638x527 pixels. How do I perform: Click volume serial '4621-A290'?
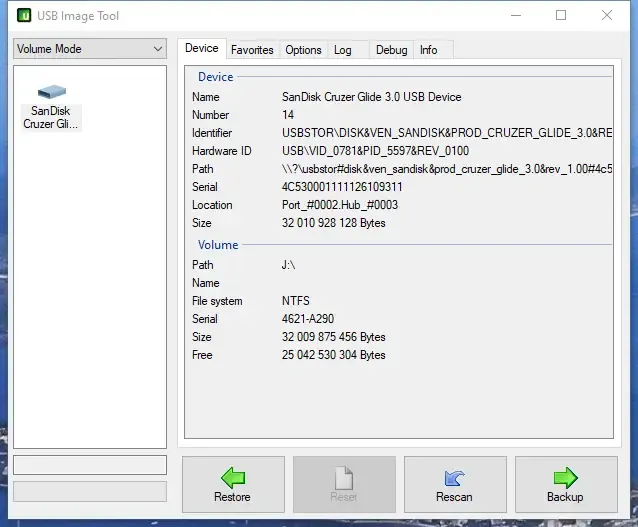(308, 319)
